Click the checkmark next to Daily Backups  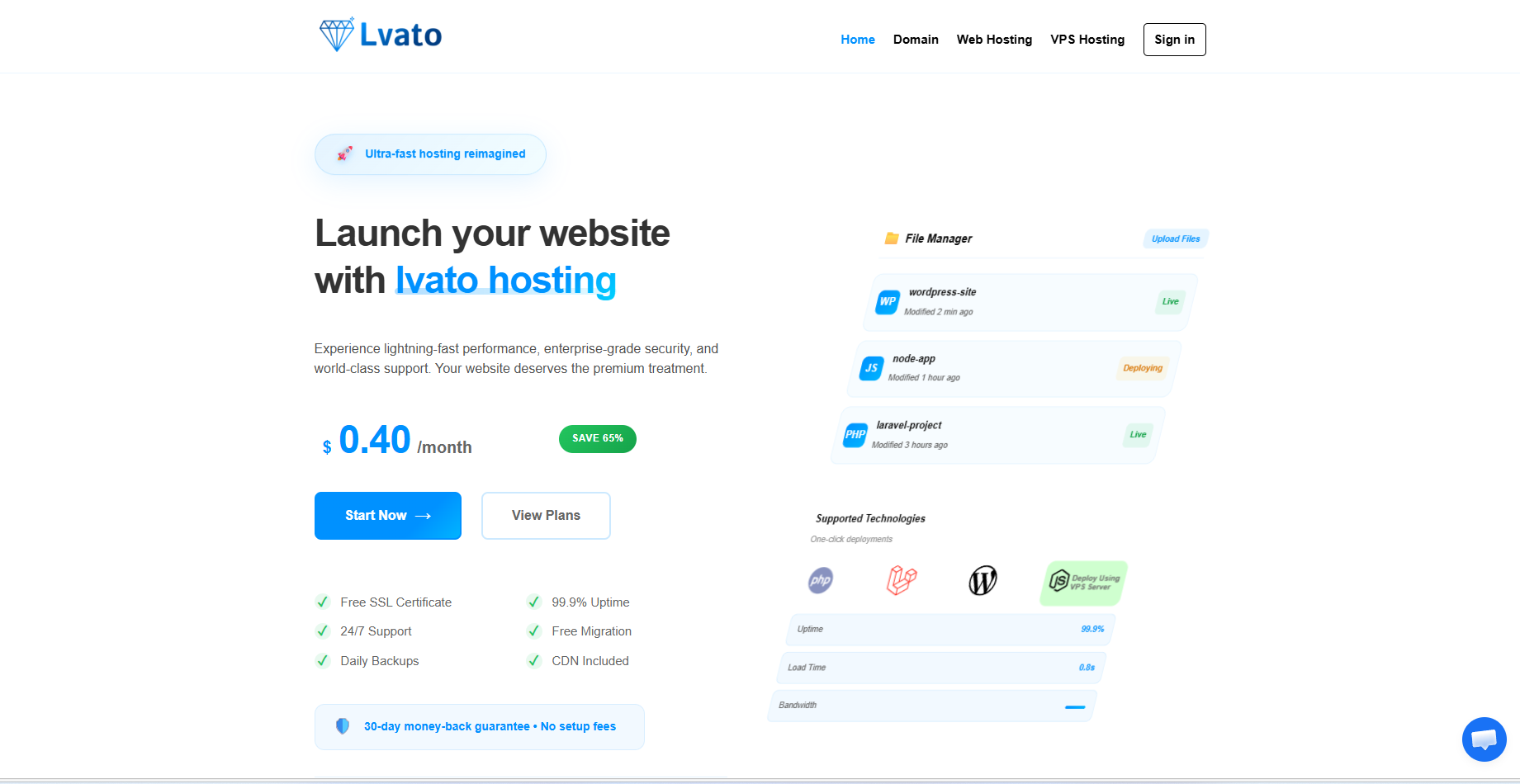pyautogui.click(x=322, y=660)
